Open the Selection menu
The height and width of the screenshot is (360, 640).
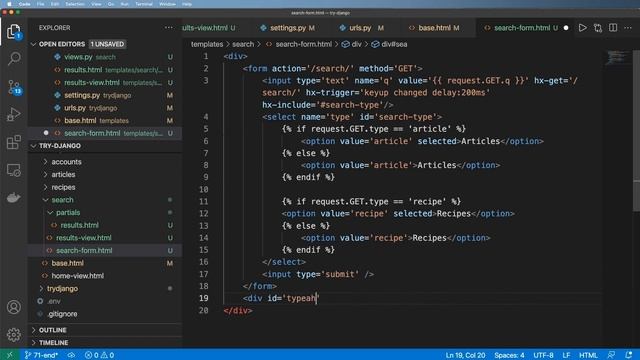click(75, 4)
